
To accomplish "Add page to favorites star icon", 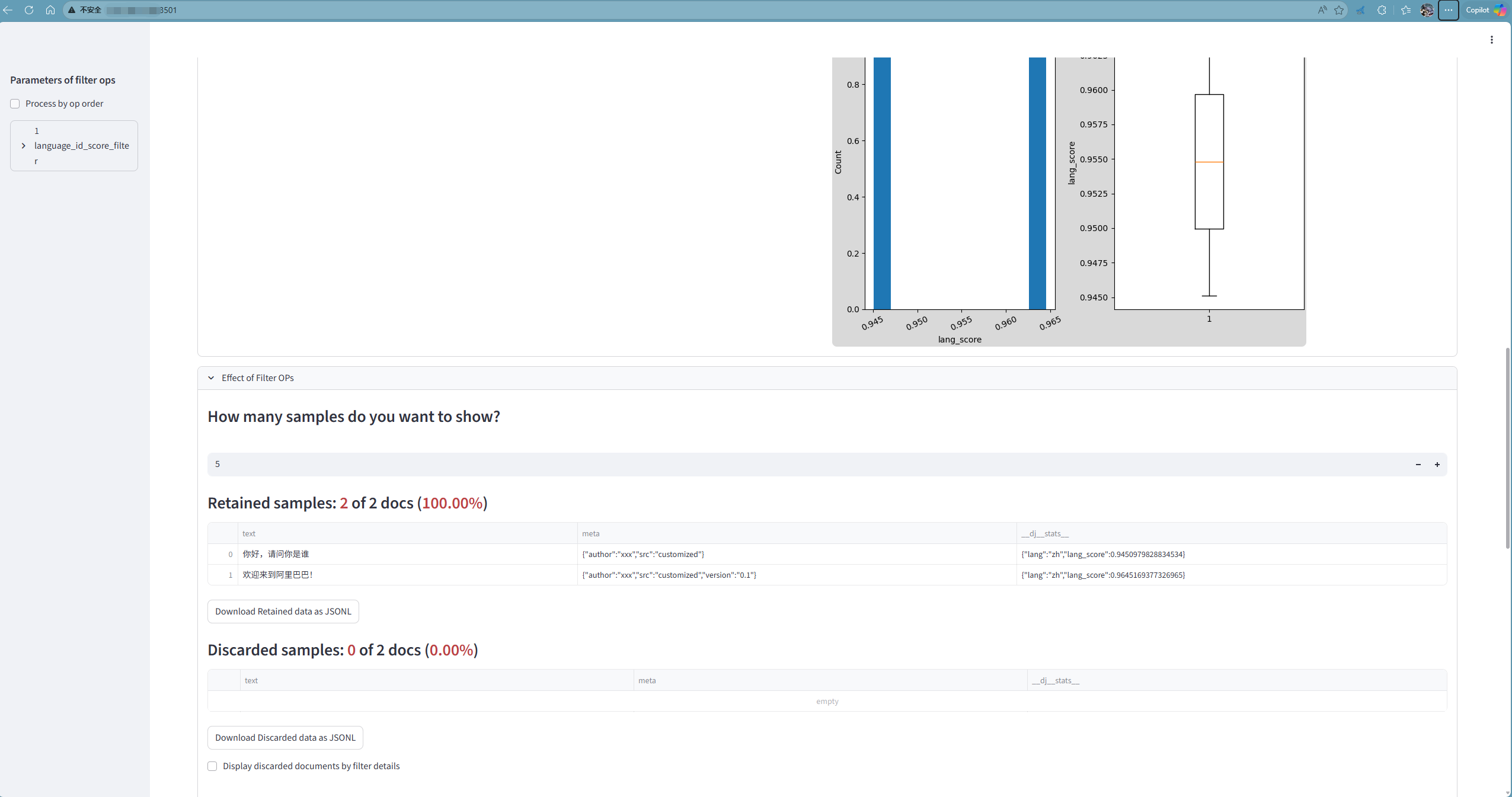I will pyautogui.click(x=1339, y=10).
